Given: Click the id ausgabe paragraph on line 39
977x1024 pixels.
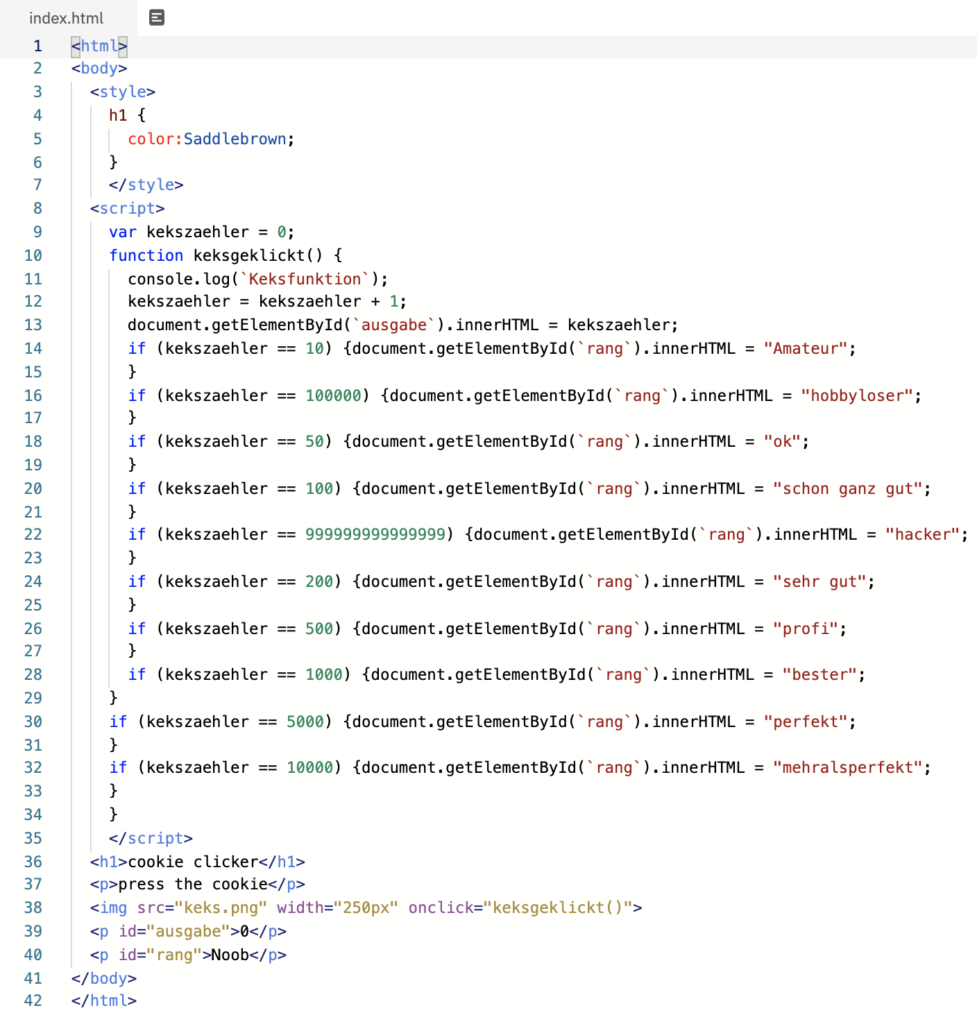Looking at the screenshot, I should click(x=188, y=931).
